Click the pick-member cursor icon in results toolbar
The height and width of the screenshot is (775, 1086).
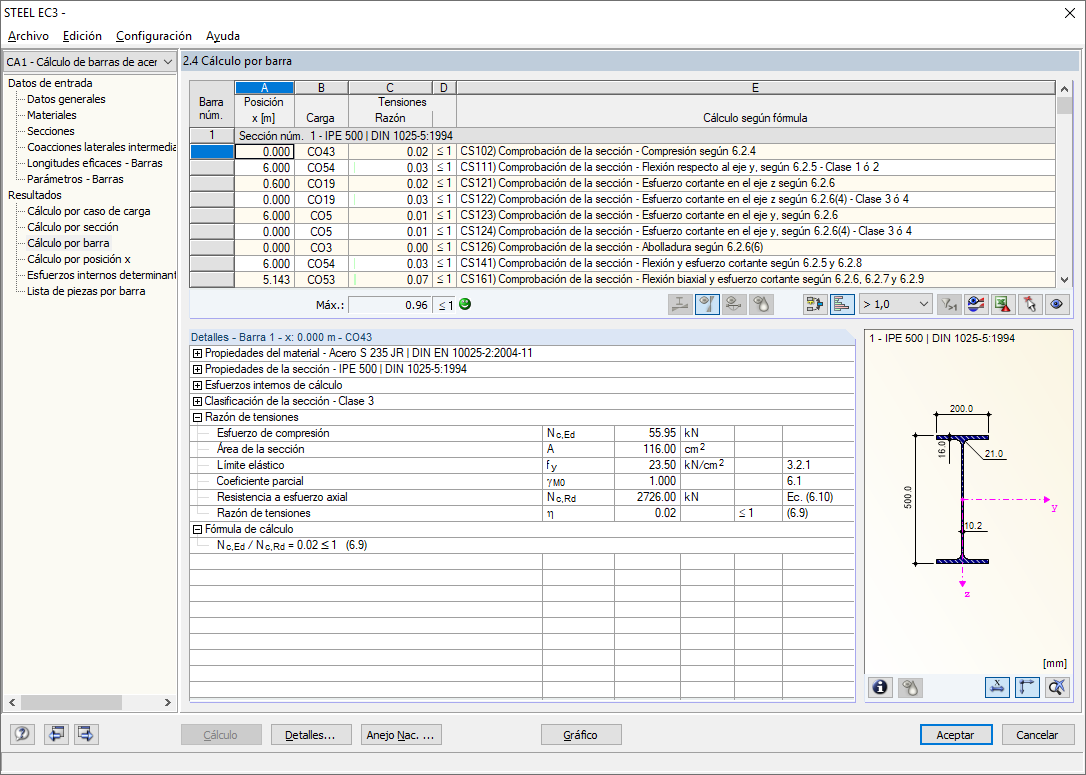(x=1029, y=304)
